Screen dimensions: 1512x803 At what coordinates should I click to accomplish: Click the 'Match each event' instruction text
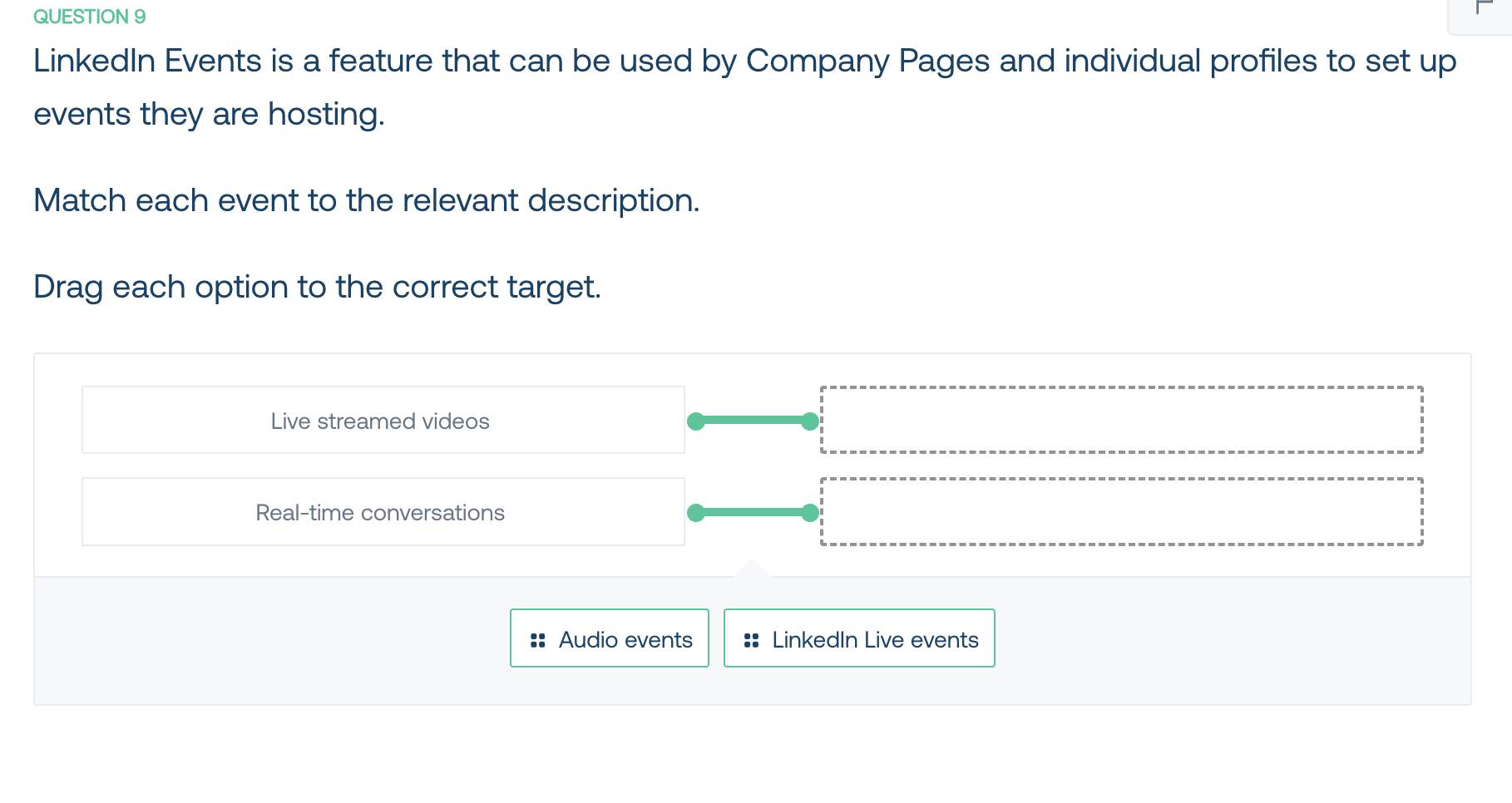coord(367,200)
